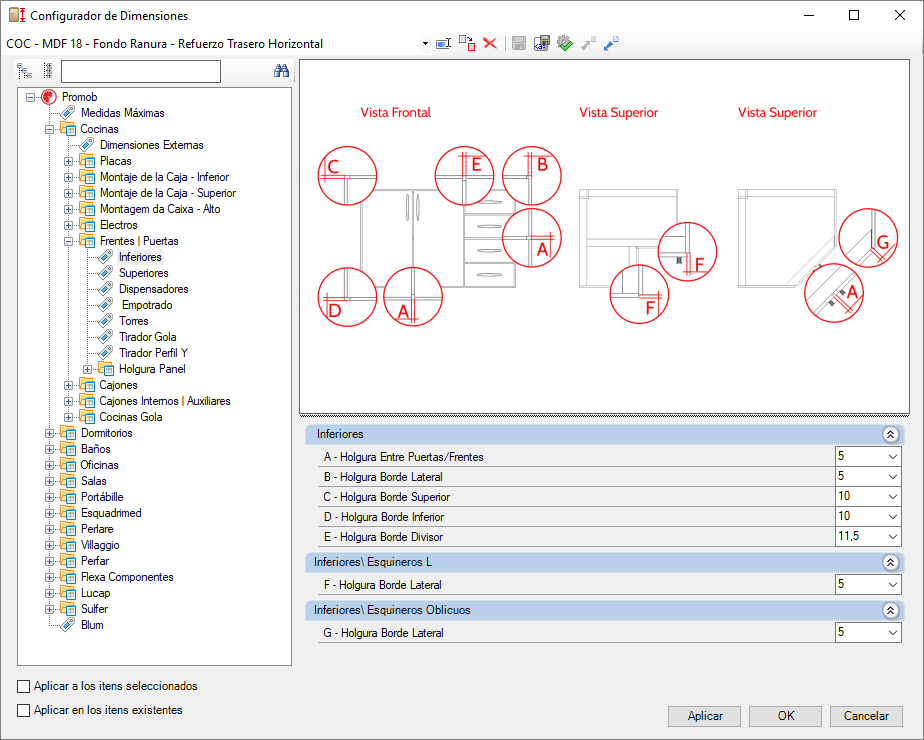Select Inferiores in the tree
Viewport: 924px width, 740px height.
point(140,257)
